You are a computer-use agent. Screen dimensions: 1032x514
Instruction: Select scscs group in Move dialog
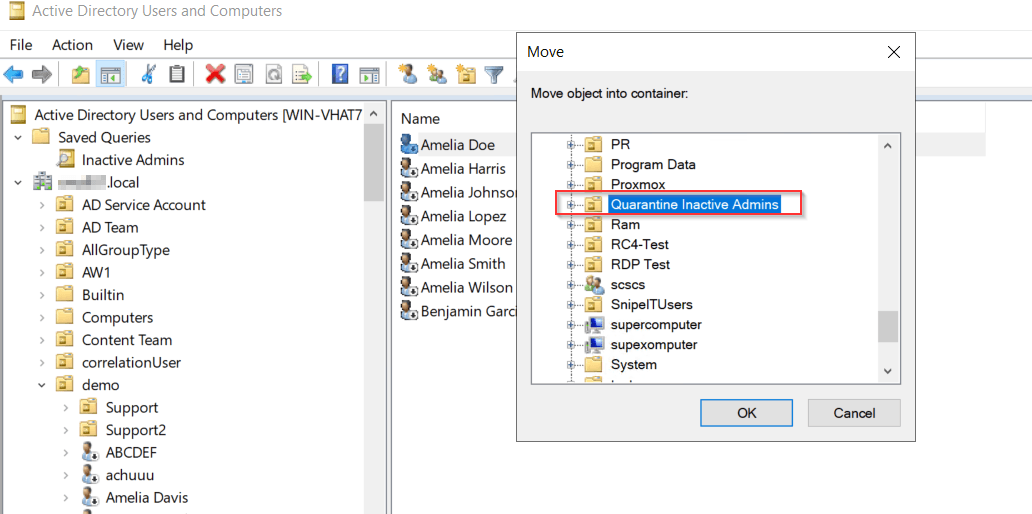[628, 284]
